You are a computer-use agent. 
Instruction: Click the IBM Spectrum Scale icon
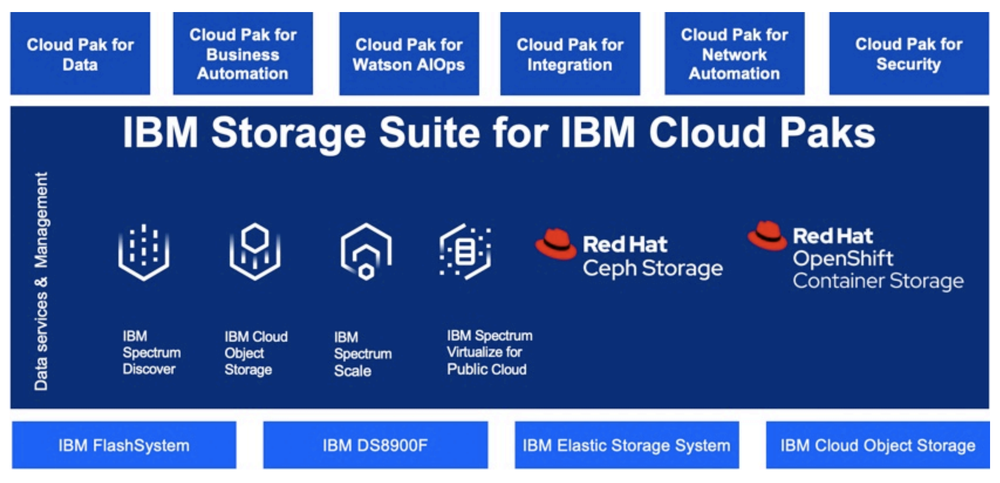click(x=366, y=252)
